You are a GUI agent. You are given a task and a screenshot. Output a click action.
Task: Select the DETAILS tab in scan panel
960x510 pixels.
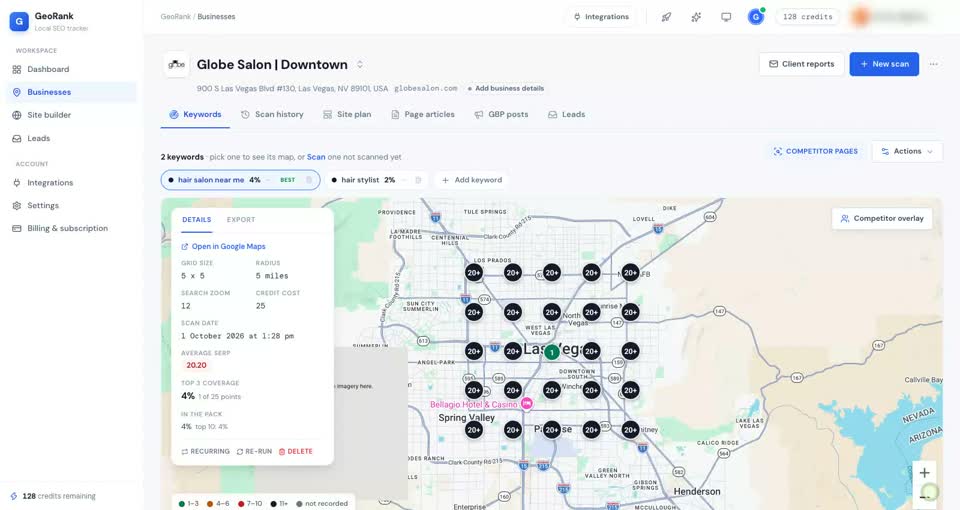[197, 220]
